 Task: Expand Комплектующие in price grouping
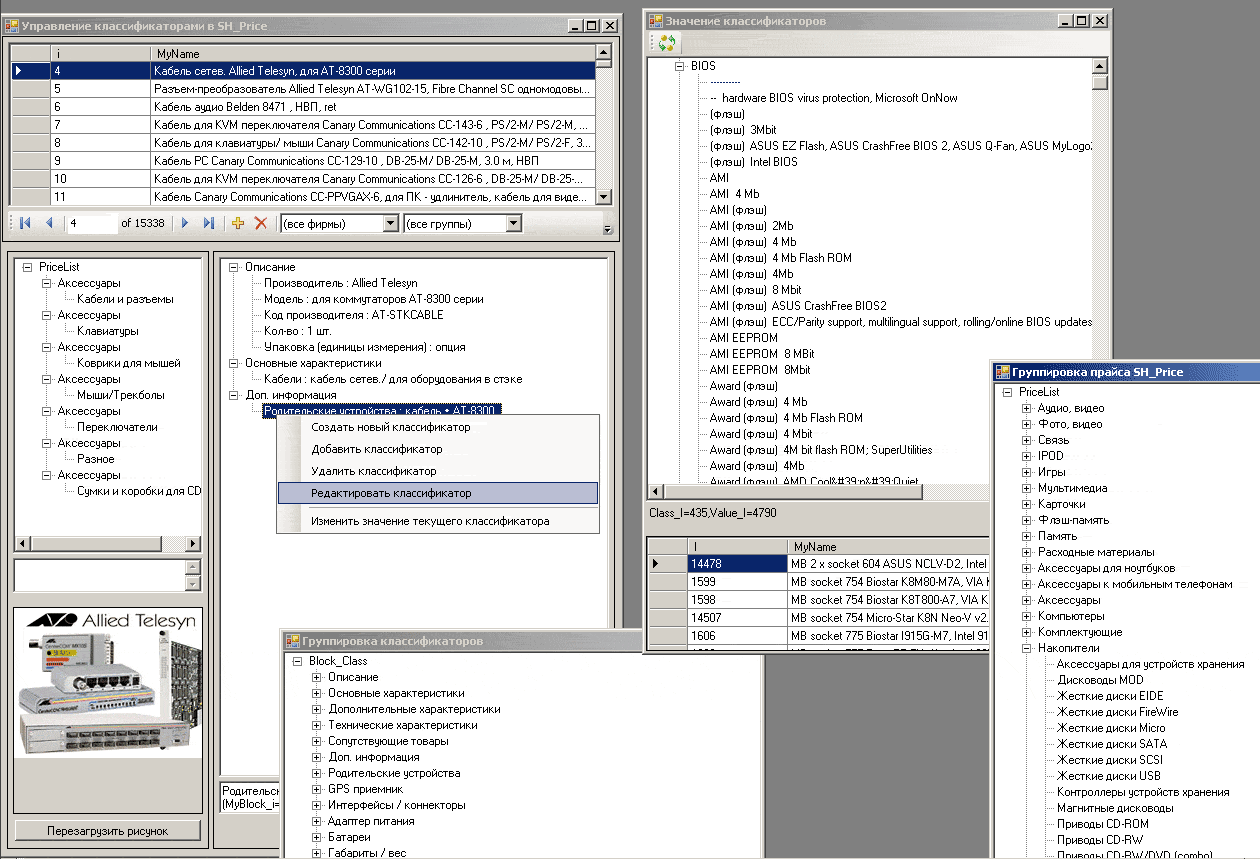pos(1026,632)
